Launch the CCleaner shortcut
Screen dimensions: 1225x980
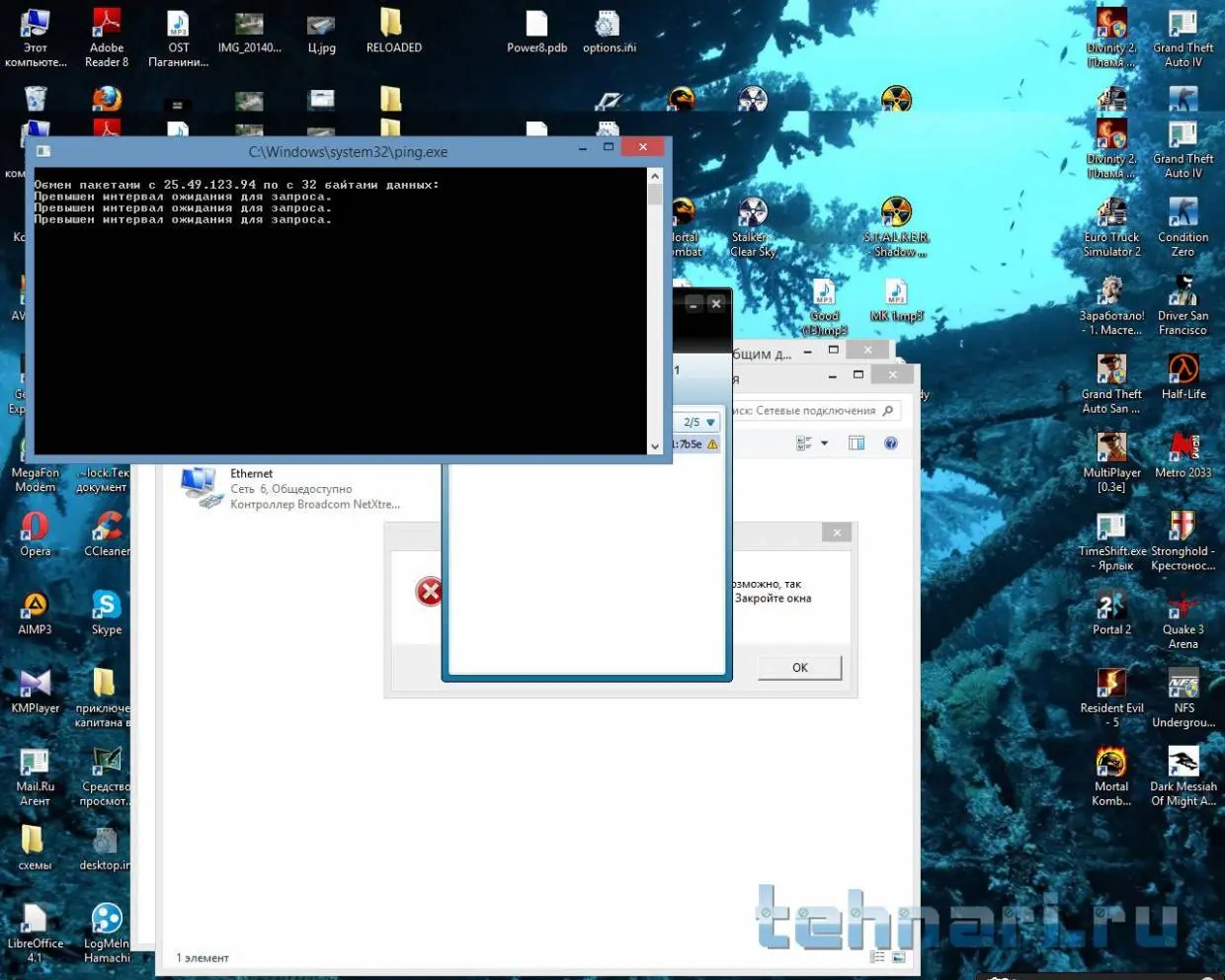pos(107,534)
